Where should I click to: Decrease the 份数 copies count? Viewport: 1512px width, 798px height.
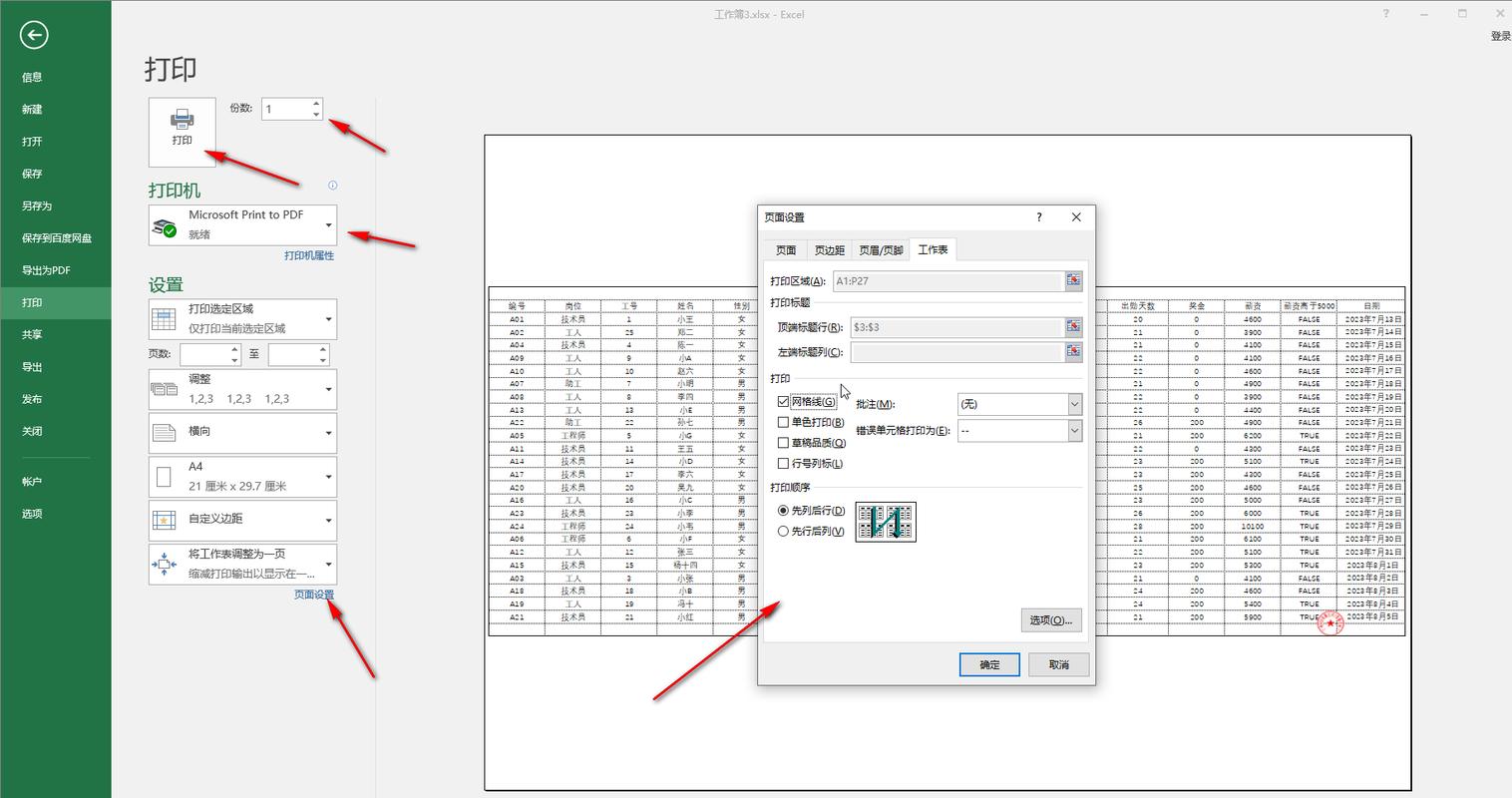[x=316, y=114]
